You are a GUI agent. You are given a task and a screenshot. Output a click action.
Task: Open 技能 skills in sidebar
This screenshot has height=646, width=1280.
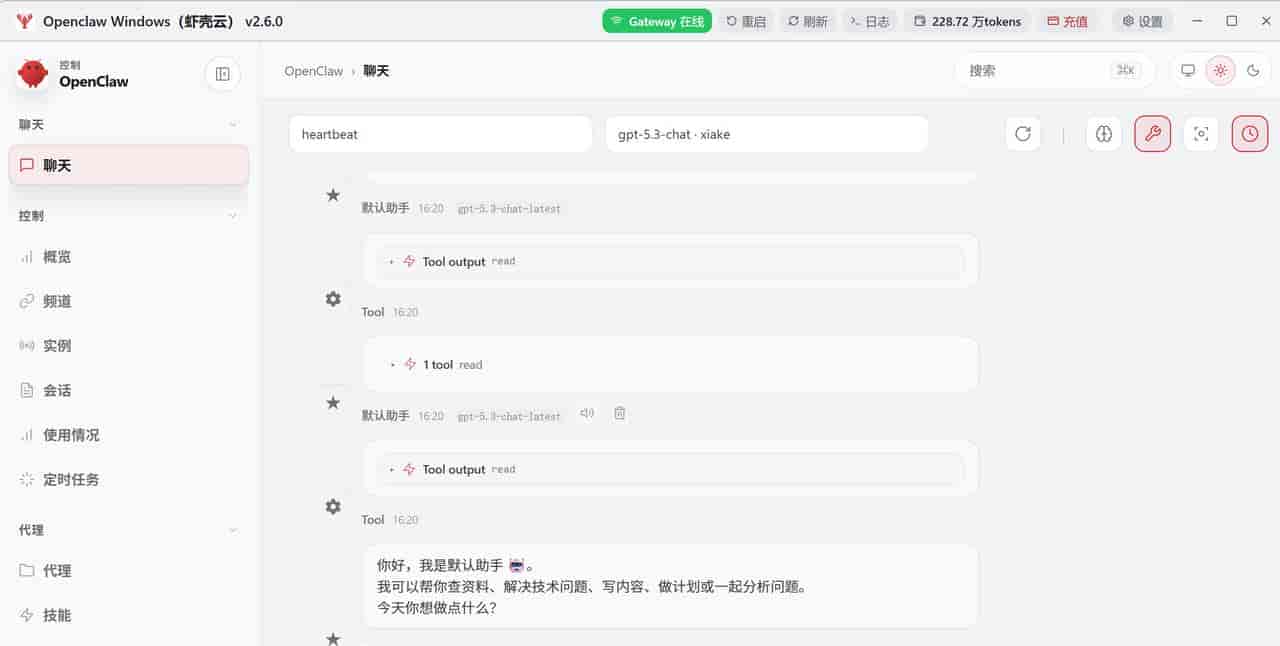(x=128, y=615)
